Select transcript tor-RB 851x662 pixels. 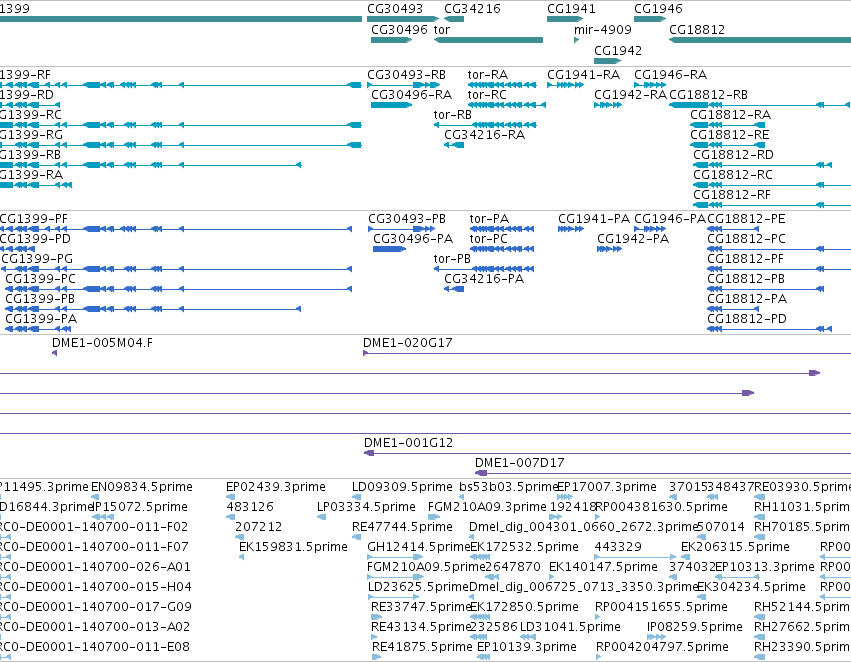point(453,115)
